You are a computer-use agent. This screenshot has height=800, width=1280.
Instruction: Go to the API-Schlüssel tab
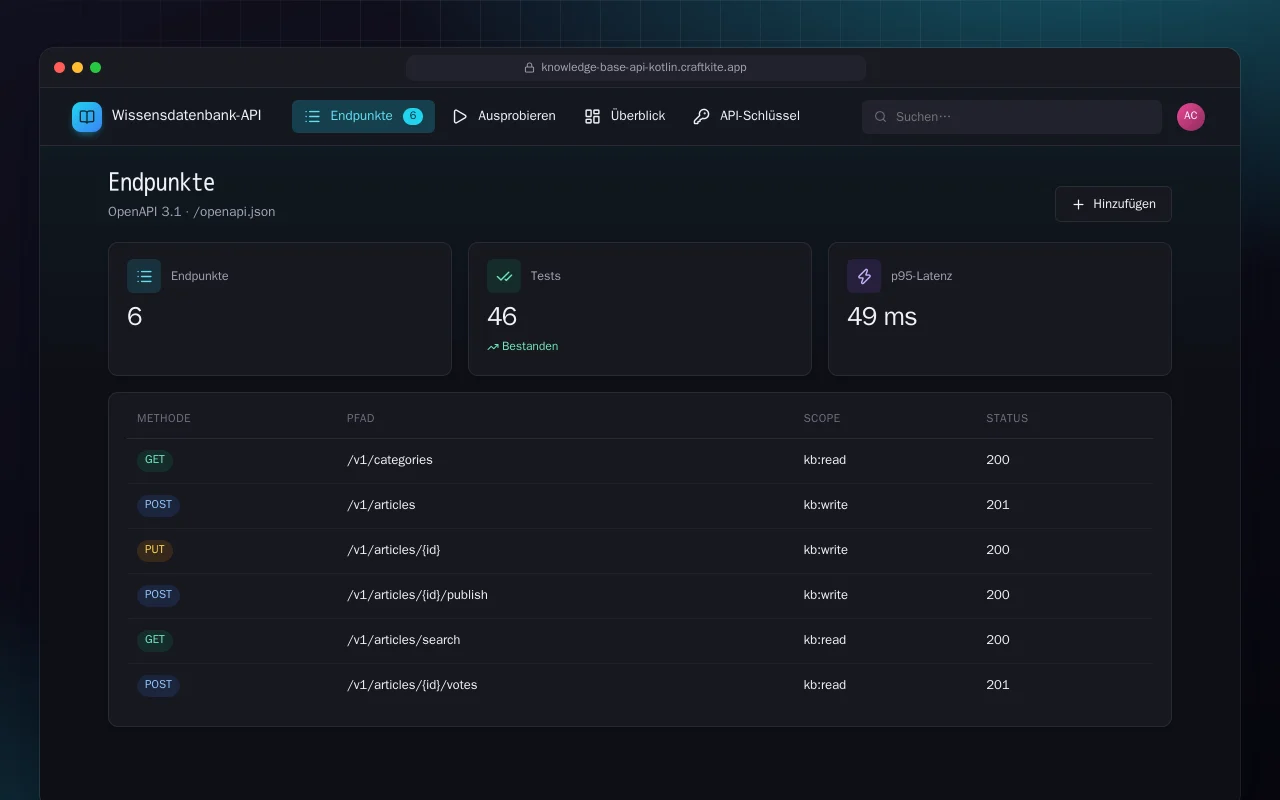pyautogui.click(x=746, y=116)
